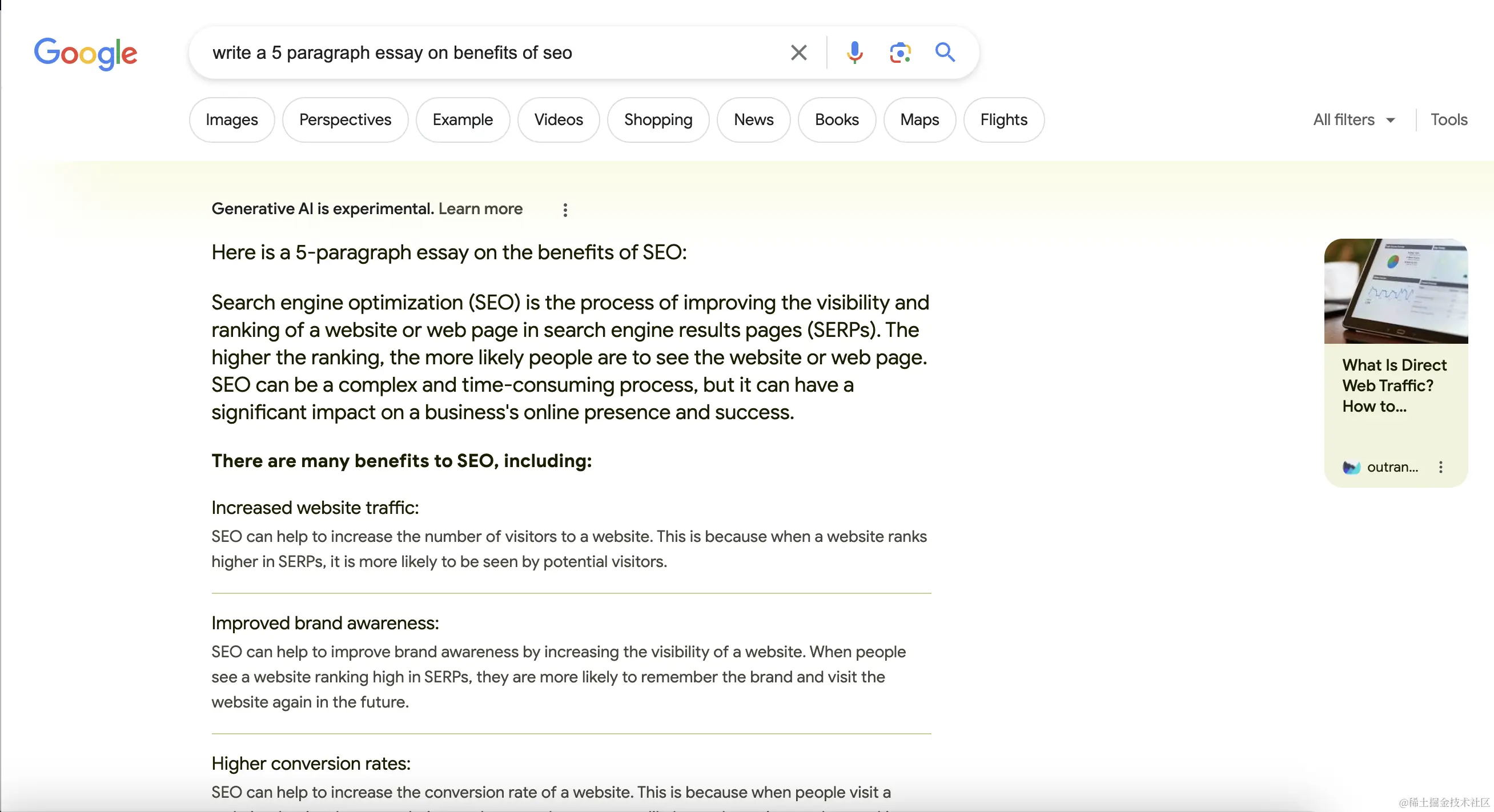Clear the search query with X icon

coord(798,53)
